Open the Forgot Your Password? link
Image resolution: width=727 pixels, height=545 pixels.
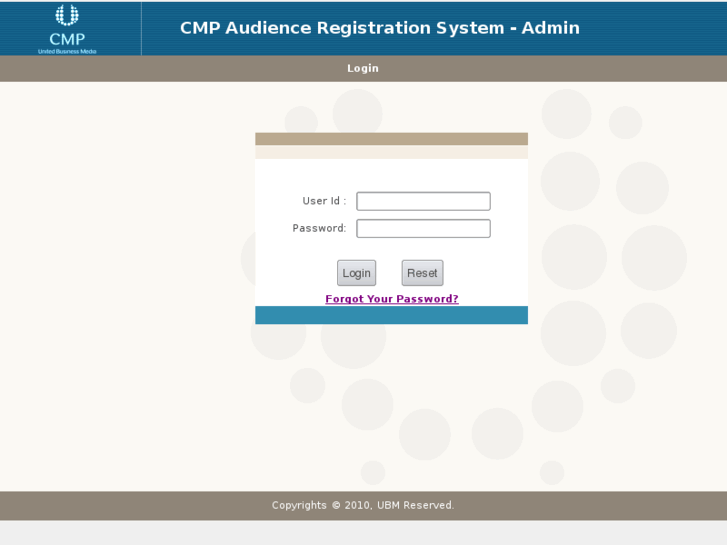[x=392, y=299]
